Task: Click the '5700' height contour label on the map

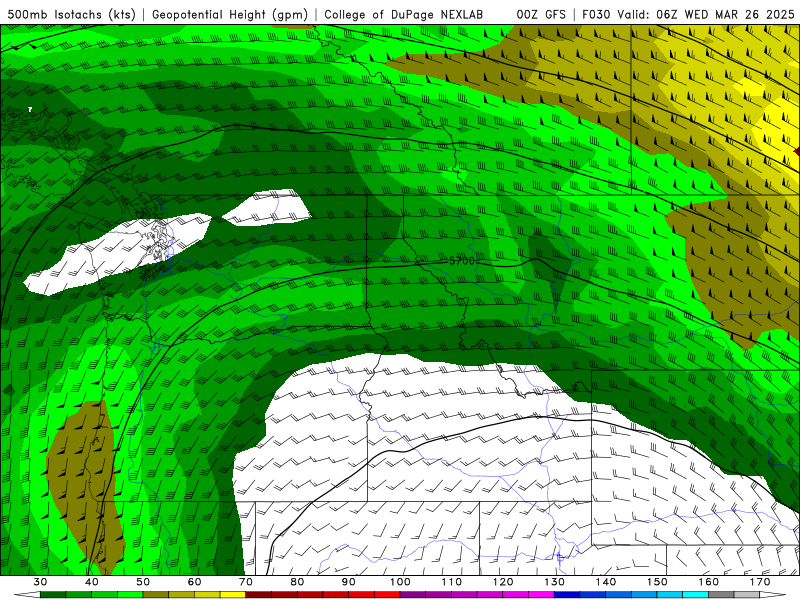Action: (x=462, y=261)
